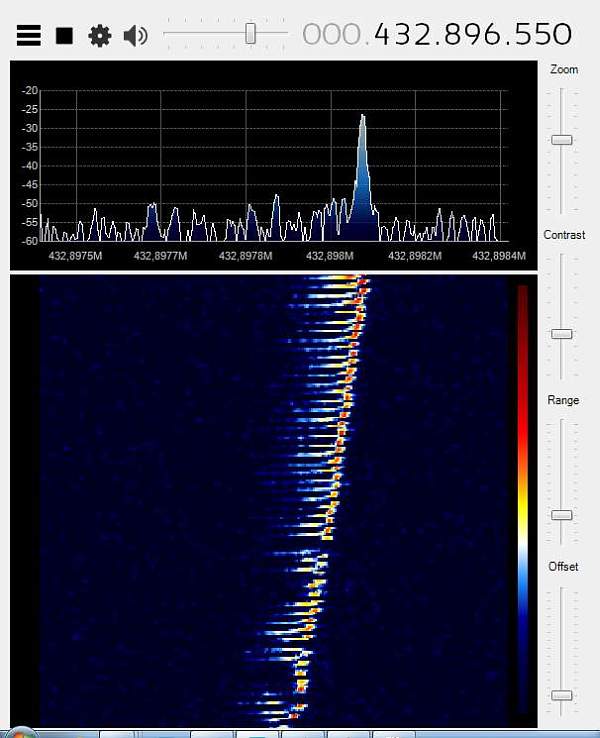
Task: Click the 432,8975M frequency axis label
Action: 77,255
